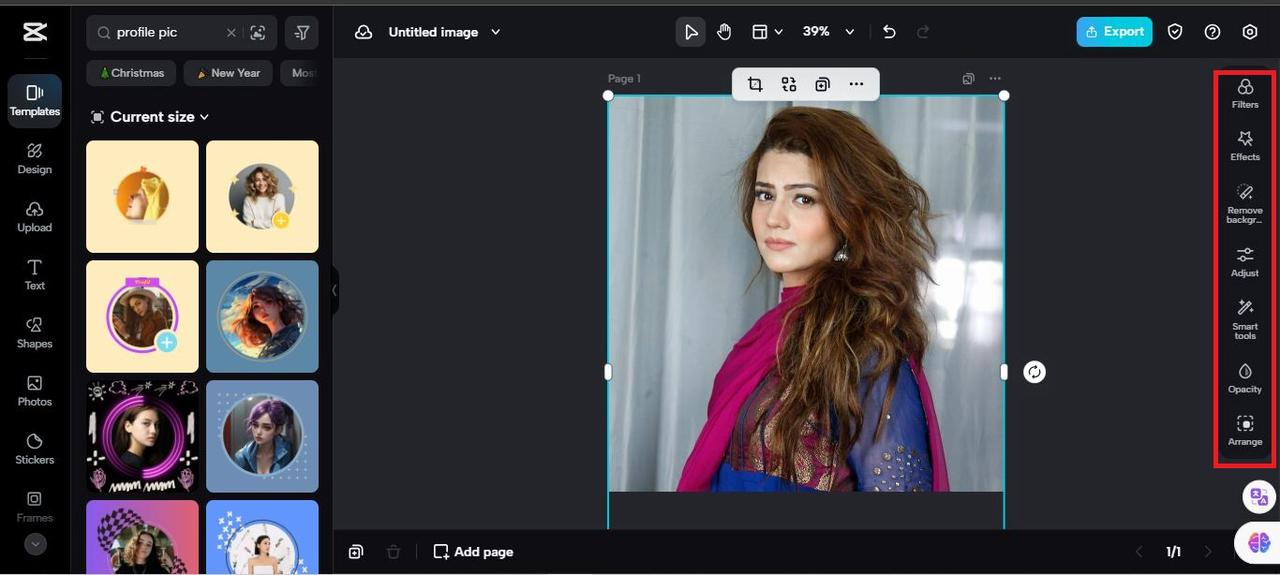This screenshot has width=1280, height=575.
Task: Open the 39% zoom level dropdown
Action: tap(829, 32)
